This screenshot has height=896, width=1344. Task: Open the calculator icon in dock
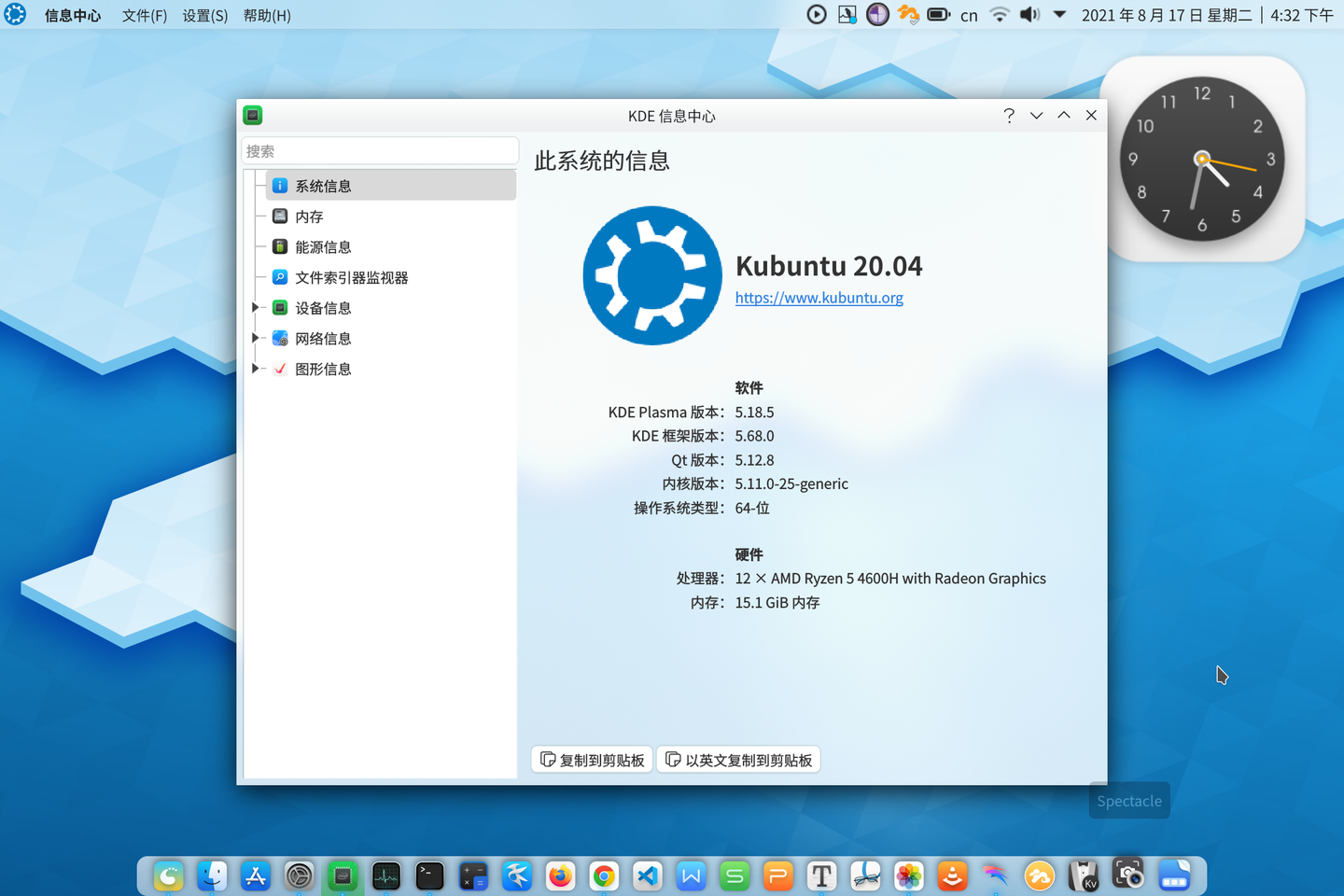point(473,875)
